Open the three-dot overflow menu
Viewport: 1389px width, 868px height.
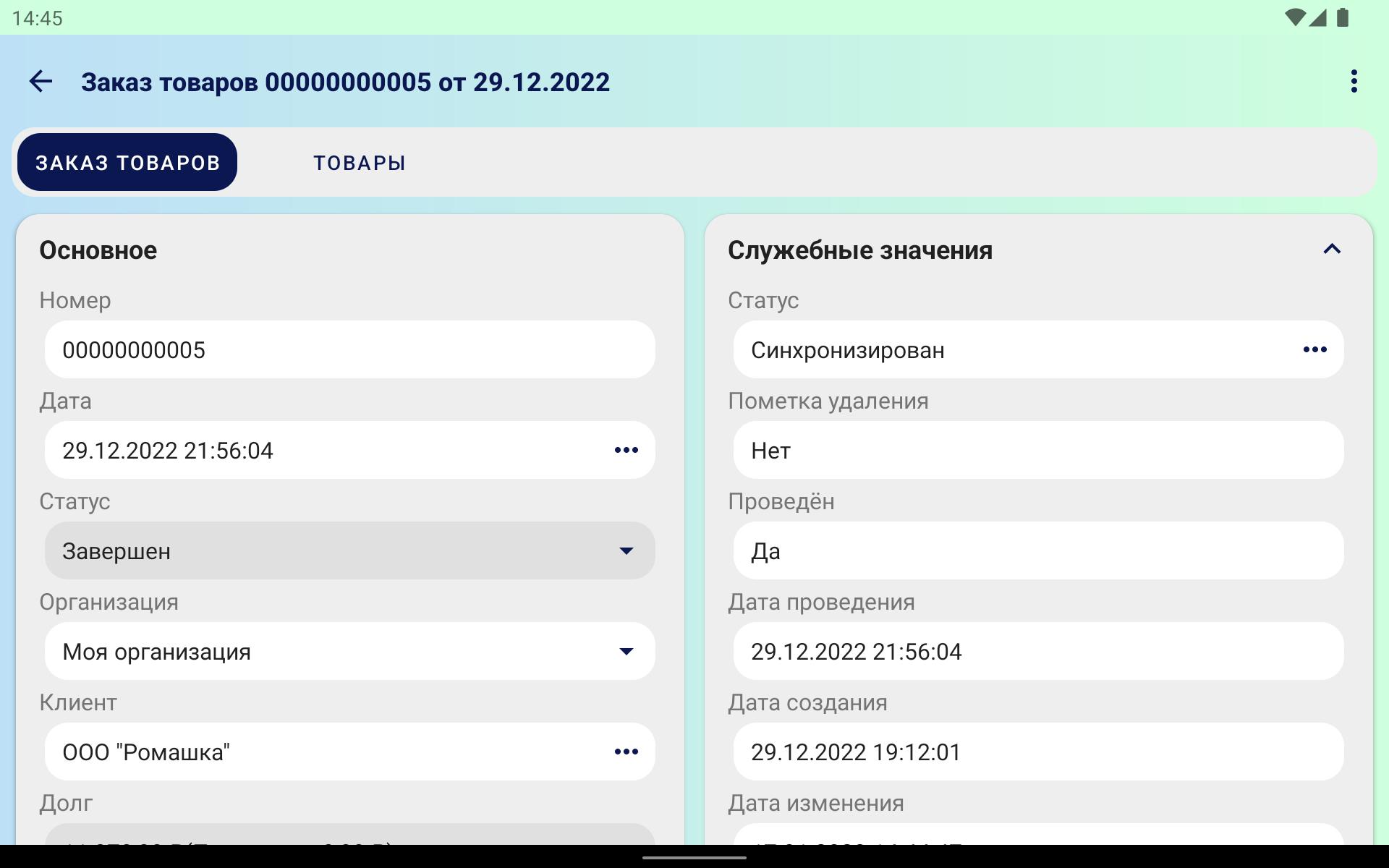pos(1354,81)
